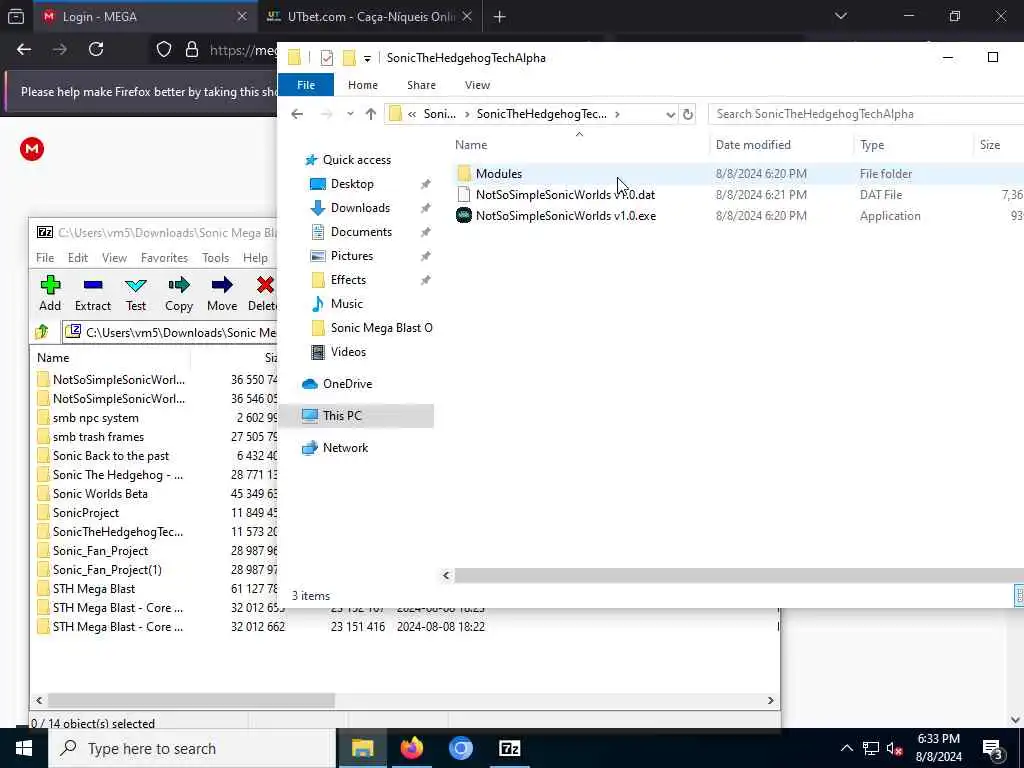The image size is (1024, 768).
Task: Select the NotSoSimpleSonicWorlds v1.0.dat file
Action: coord(565,195)
